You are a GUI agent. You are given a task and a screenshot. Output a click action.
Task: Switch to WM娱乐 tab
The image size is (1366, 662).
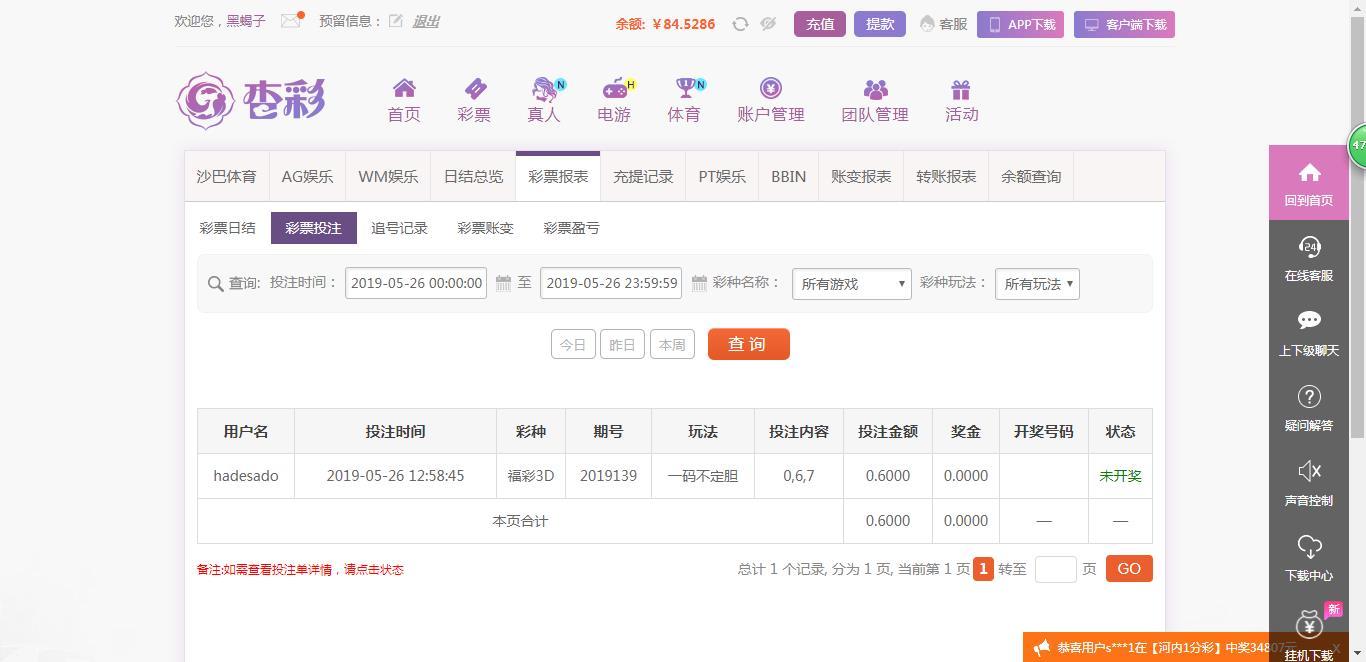point(388,177)
